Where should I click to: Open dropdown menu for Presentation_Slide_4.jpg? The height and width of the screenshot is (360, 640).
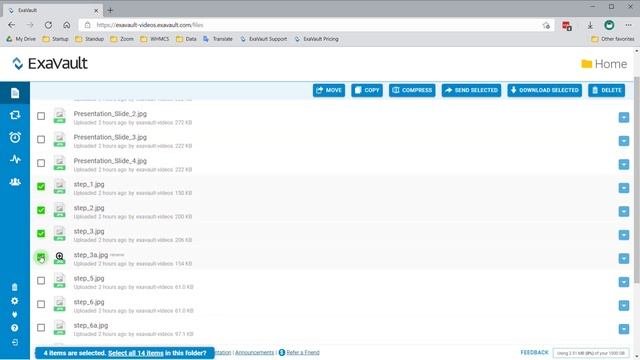click(x=624, y=164)
